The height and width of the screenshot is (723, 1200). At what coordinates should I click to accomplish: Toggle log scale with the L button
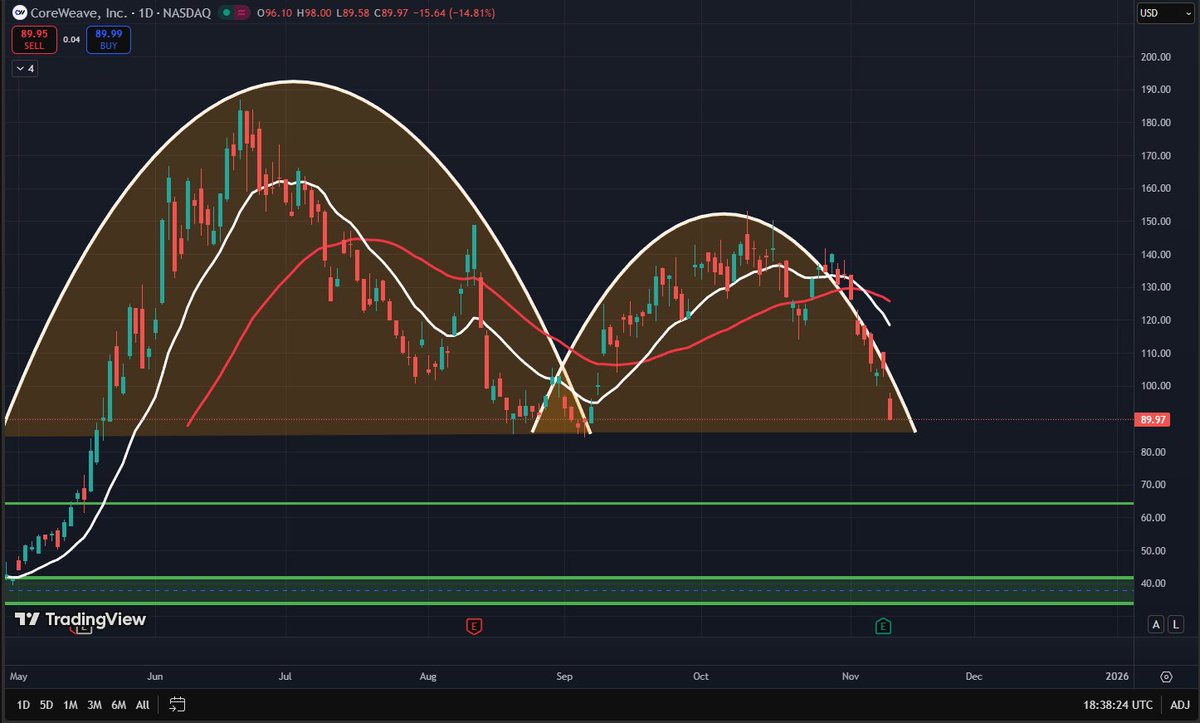[1176, 624]
